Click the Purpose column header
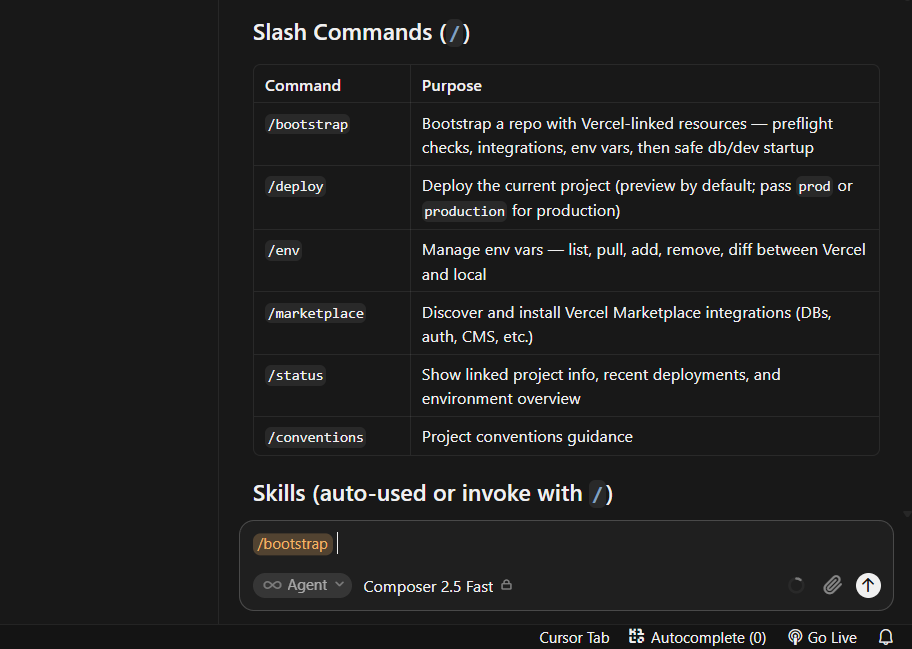Screen dimensions: 912x649 pos(451,85)
